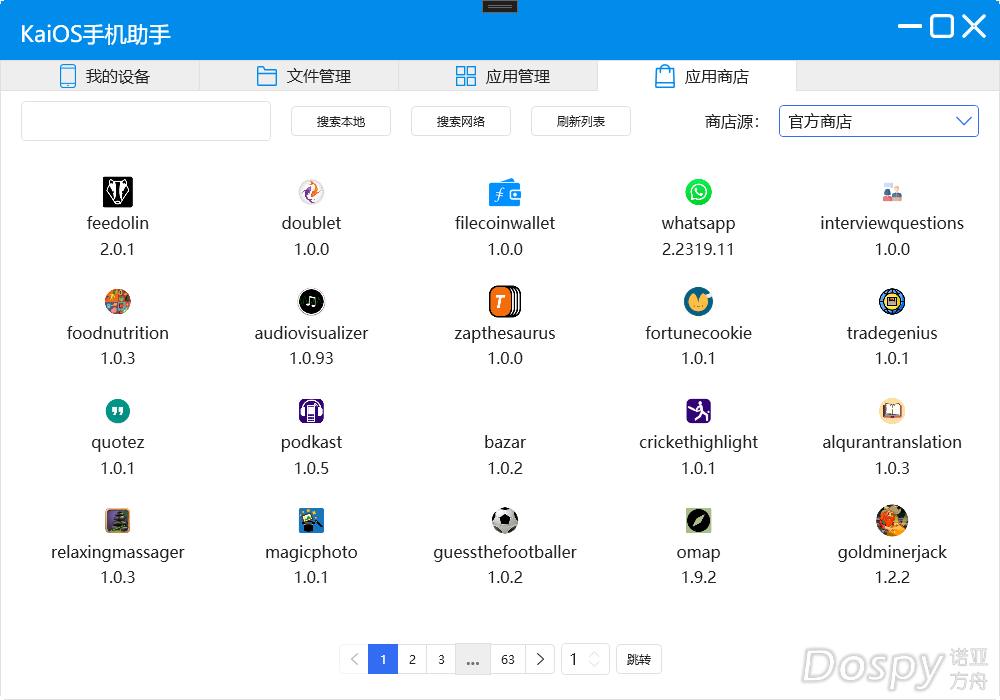Screen dimensions: 1000x700
Task: Expand the pagination ellipsis
Action: pos(473,659)
